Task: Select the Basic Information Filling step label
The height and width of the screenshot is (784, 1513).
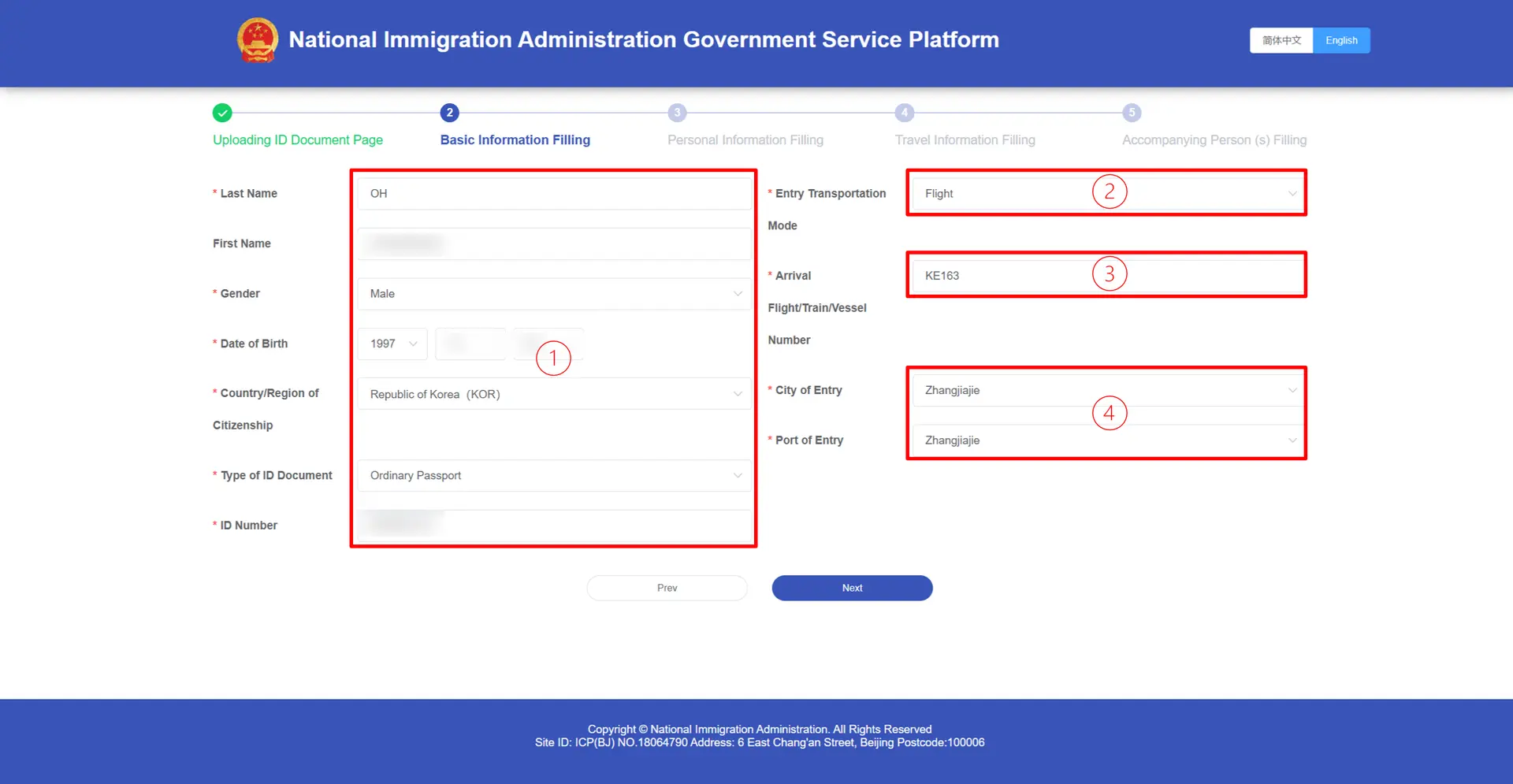Action: tap(515, 140)
